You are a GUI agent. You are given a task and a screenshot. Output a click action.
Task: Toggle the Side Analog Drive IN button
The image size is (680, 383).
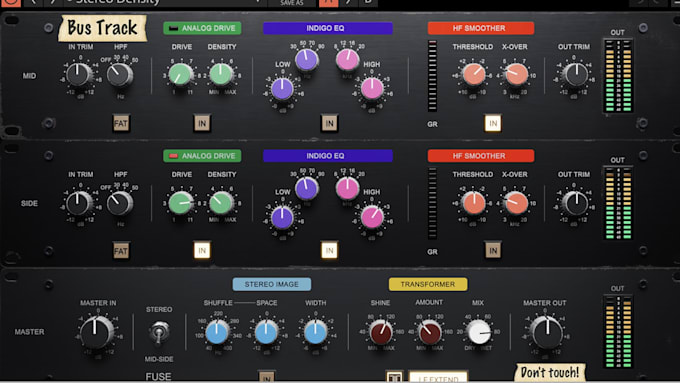click(x=202, y=250)
